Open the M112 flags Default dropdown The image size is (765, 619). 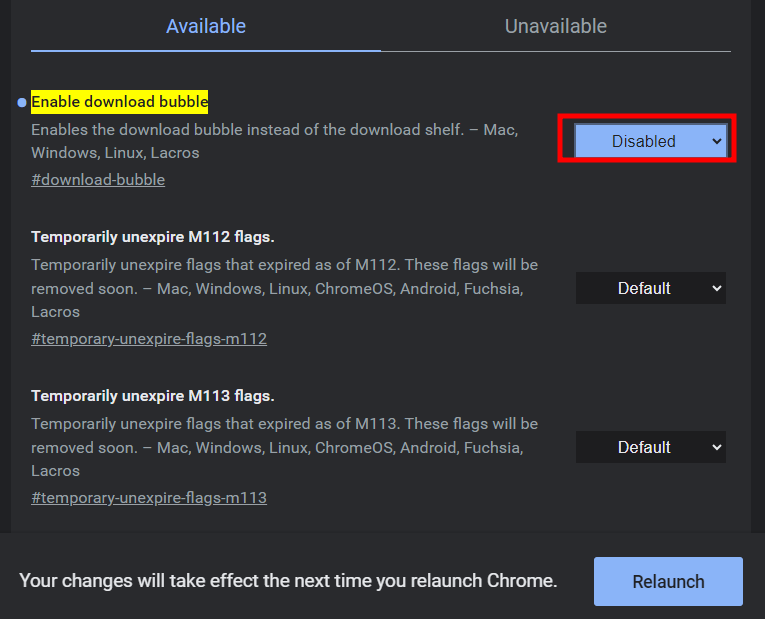pos(650,288)
